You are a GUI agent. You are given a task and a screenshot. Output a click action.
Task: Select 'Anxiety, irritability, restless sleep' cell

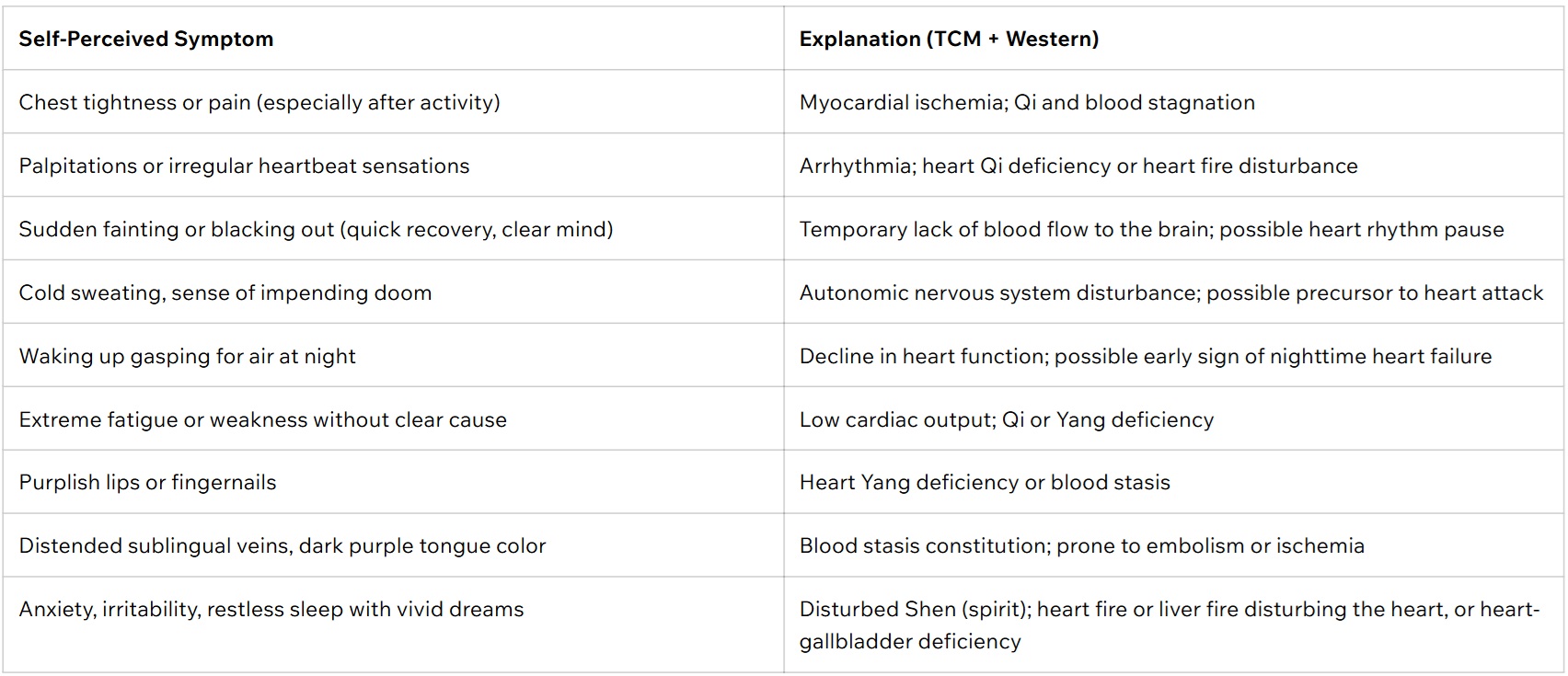271,609
